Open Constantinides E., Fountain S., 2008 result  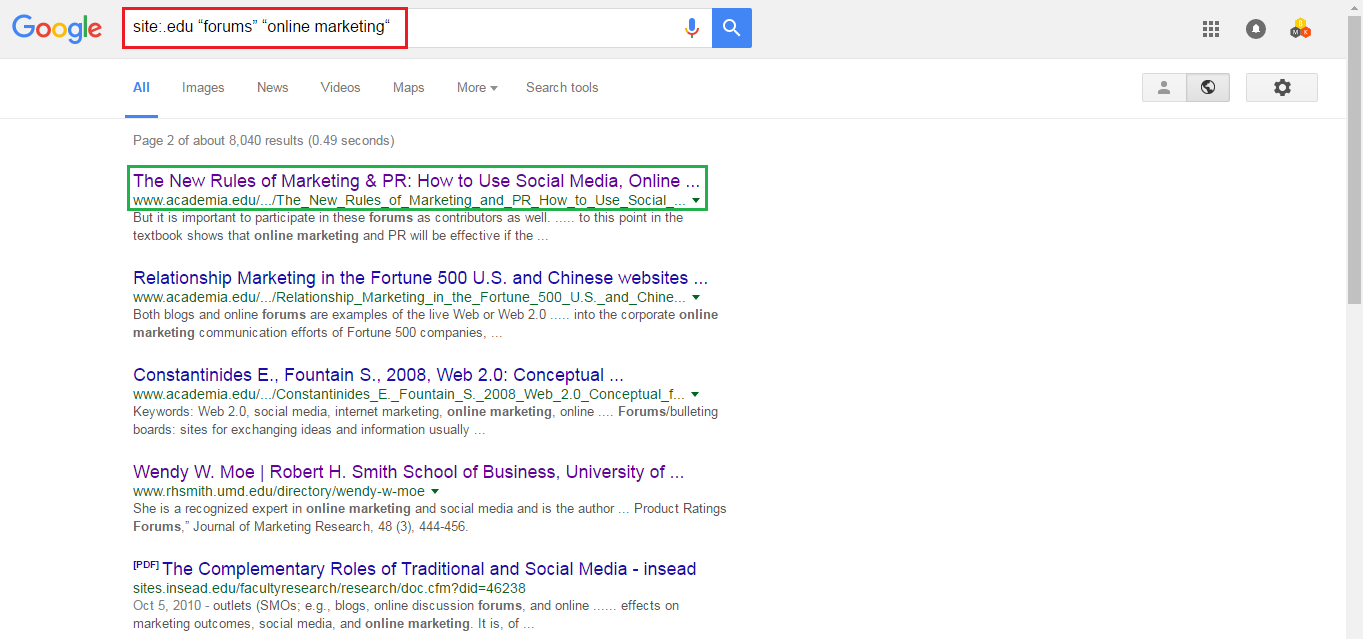378,375
